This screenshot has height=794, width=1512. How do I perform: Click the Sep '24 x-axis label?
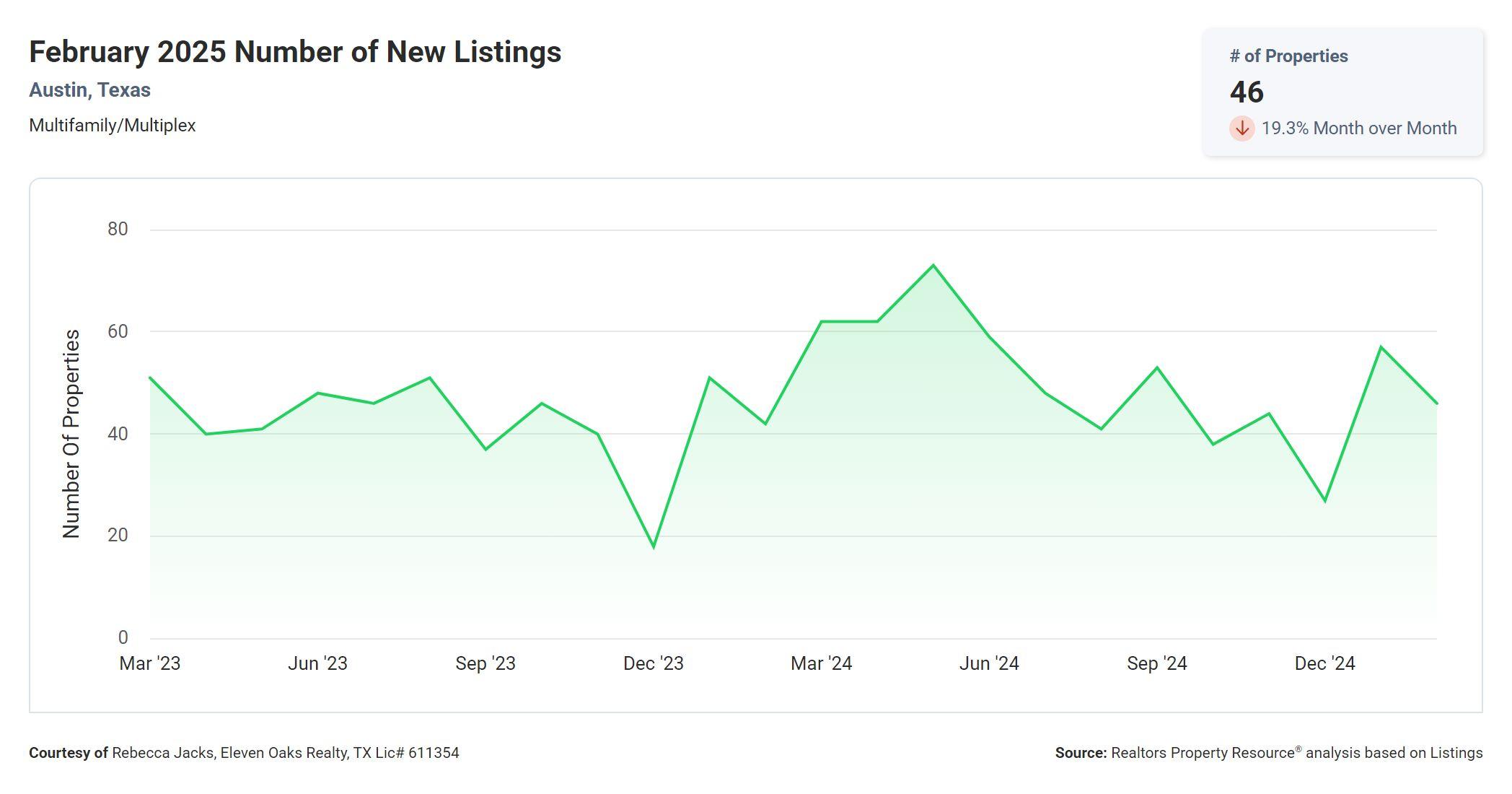1157,663
